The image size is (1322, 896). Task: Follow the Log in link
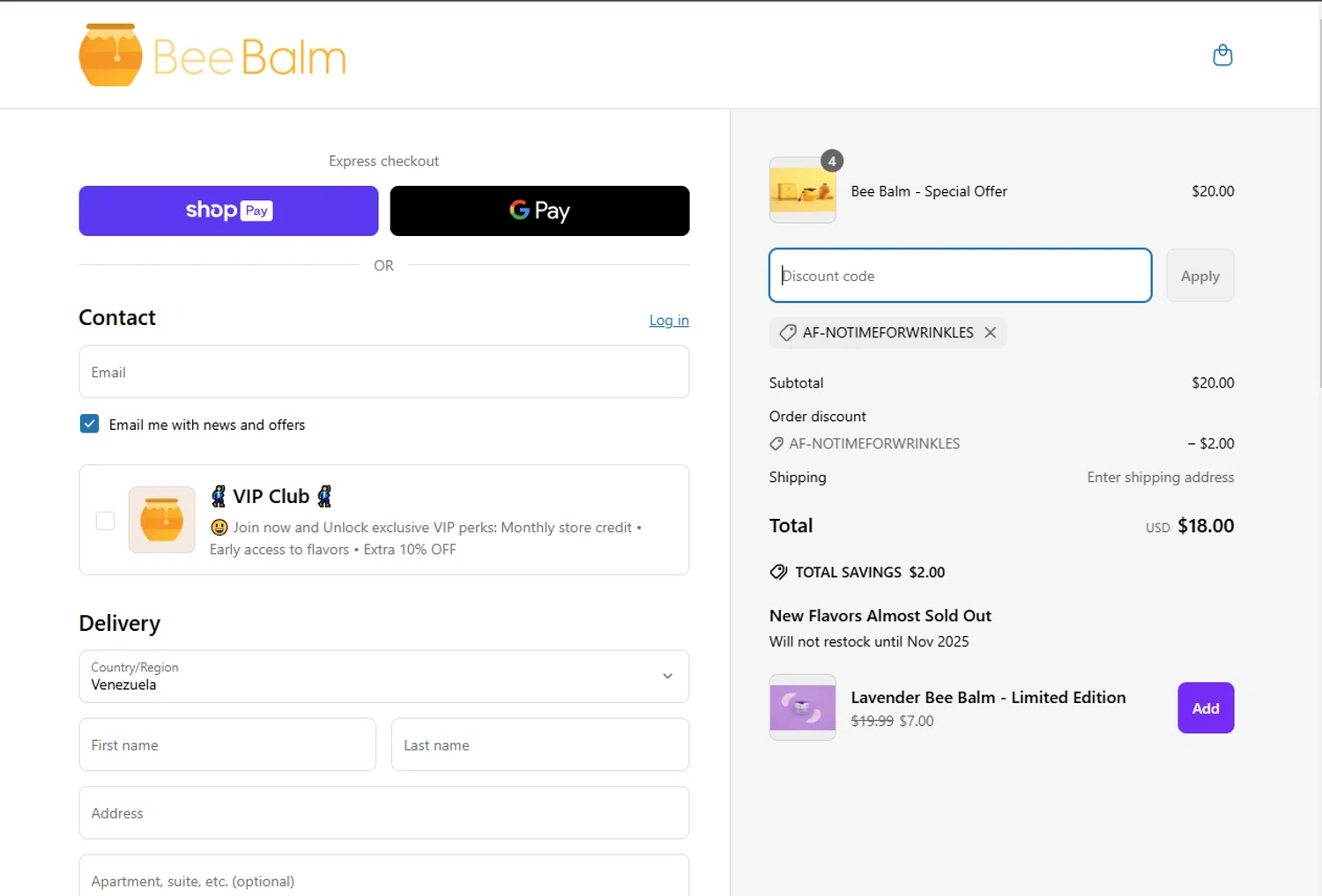click(669, 320)
